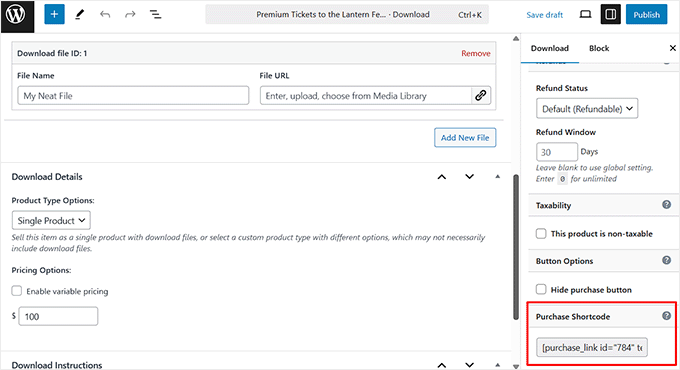Focus the File URL field

[x=366, y=95]
